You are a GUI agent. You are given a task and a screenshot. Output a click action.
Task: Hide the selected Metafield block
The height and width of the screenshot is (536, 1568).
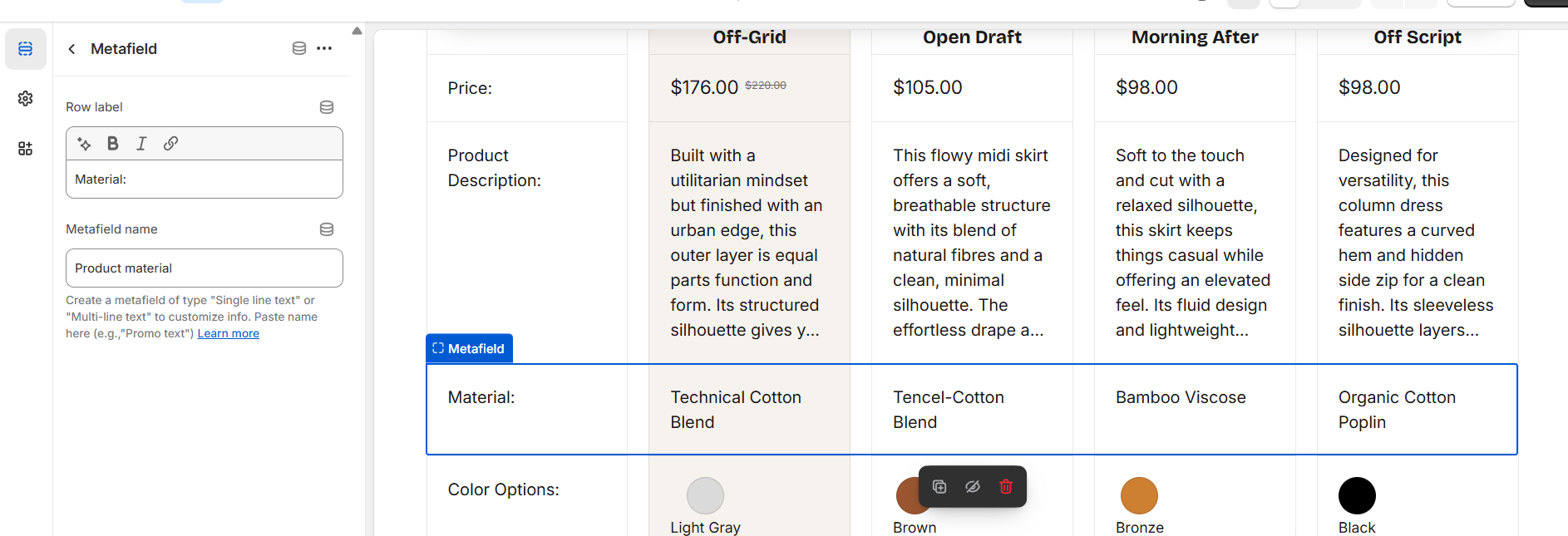click(x=973, y=487)
